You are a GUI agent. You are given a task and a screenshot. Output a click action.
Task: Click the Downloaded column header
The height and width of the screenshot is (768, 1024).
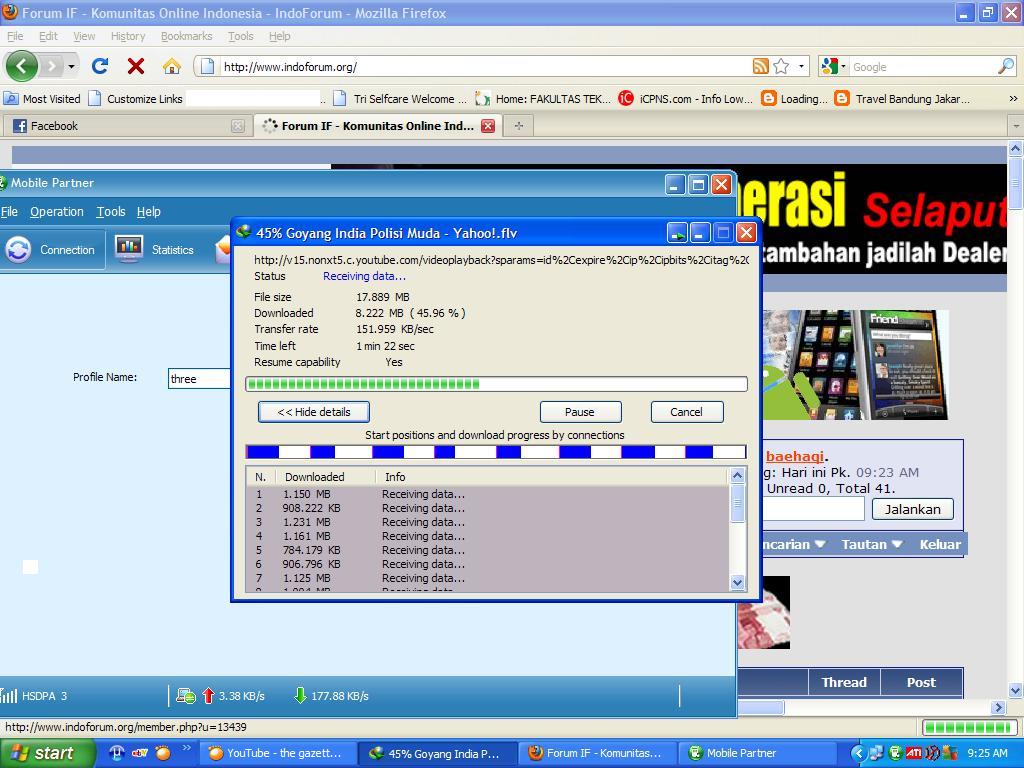[325, 477]
